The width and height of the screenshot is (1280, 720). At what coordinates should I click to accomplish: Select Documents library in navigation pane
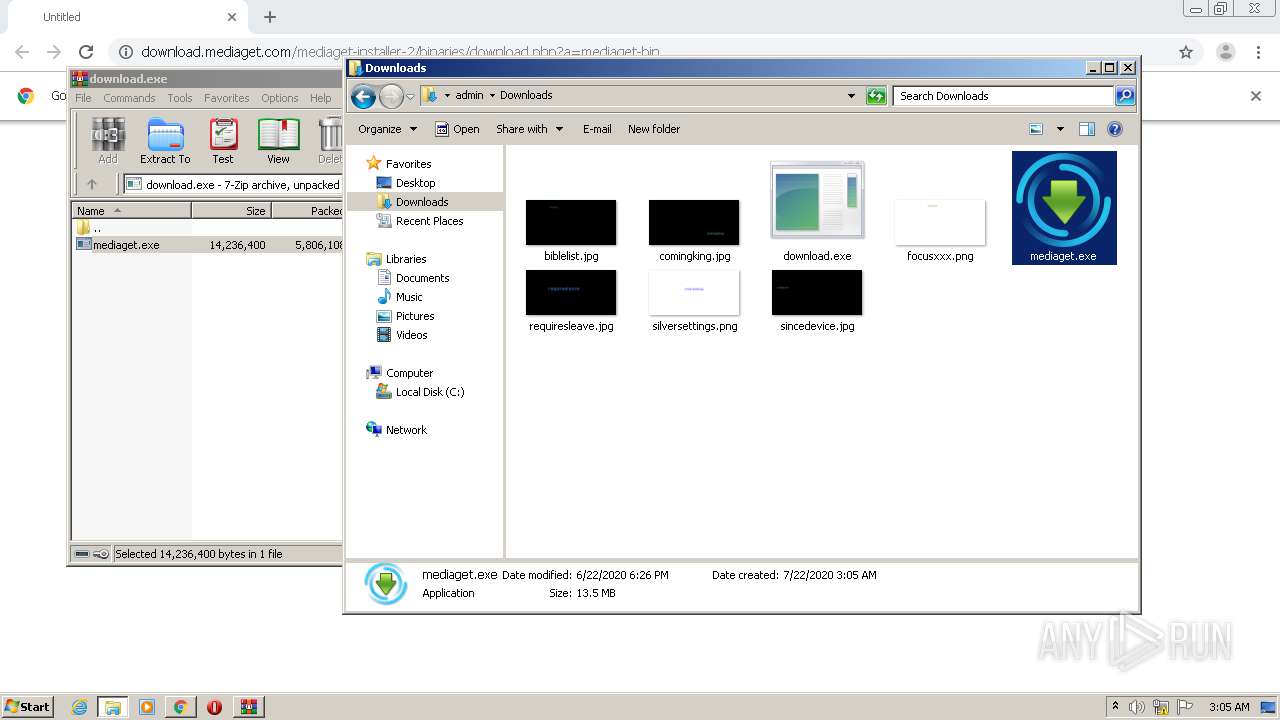(x=413, y=278)
